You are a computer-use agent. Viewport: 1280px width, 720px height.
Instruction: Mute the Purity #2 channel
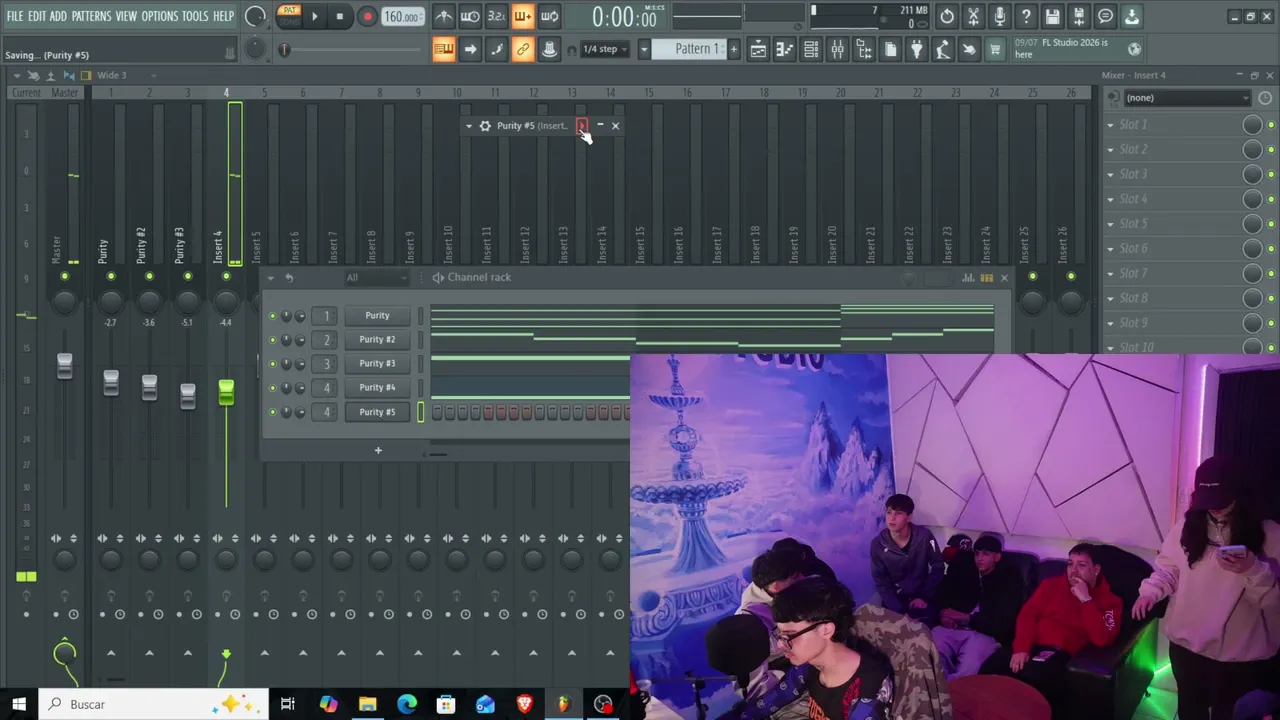[272, 340]
